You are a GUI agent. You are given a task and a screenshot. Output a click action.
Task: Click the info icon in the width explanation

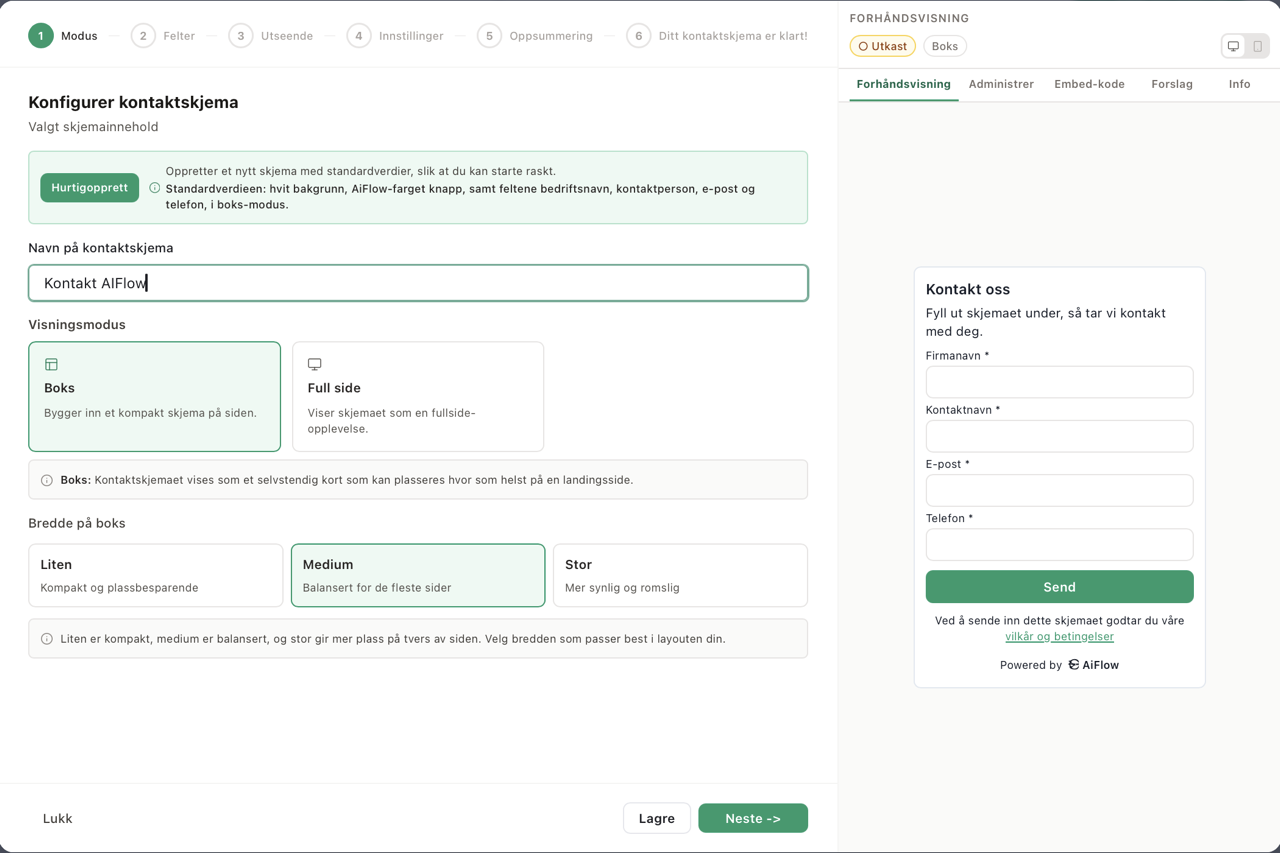[x=46, y=638]
